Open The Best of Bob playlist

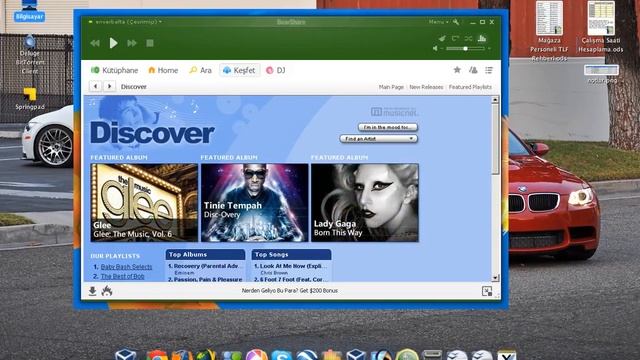pos(122,276)
